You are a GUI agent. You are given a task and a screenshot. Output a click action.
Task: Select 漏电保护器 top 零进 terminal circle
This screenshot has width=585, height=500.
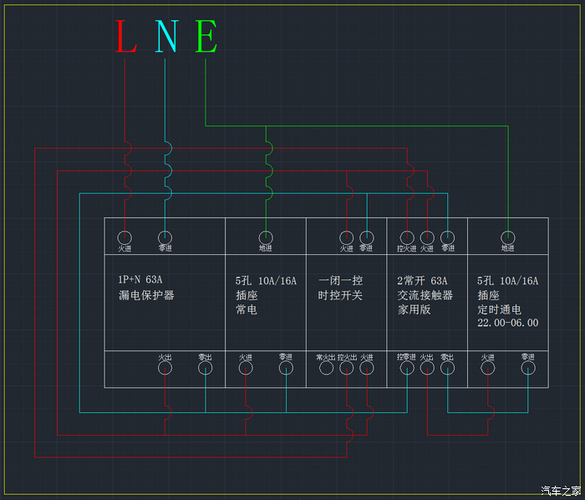tap(165, 238)
